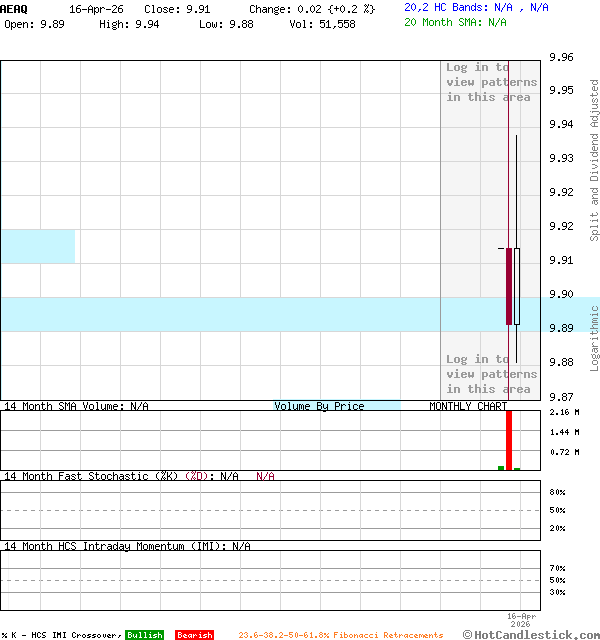Click the HotCandlestick.com copyright link
Image resolution: width=600 pixels, height=640 pixels.
coord(532,634)
